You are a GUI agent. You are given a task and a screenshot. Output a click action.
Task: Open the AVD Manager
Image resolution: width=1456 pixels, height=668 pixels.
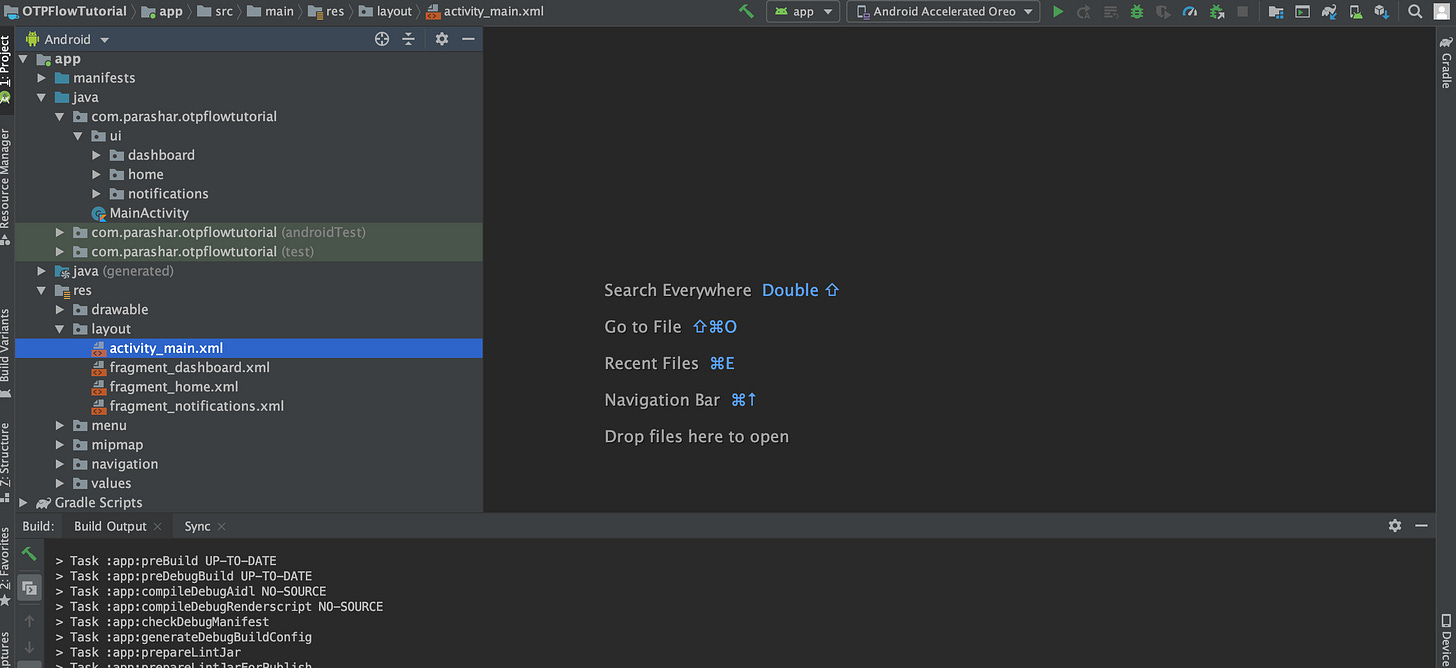(1354, 11)
